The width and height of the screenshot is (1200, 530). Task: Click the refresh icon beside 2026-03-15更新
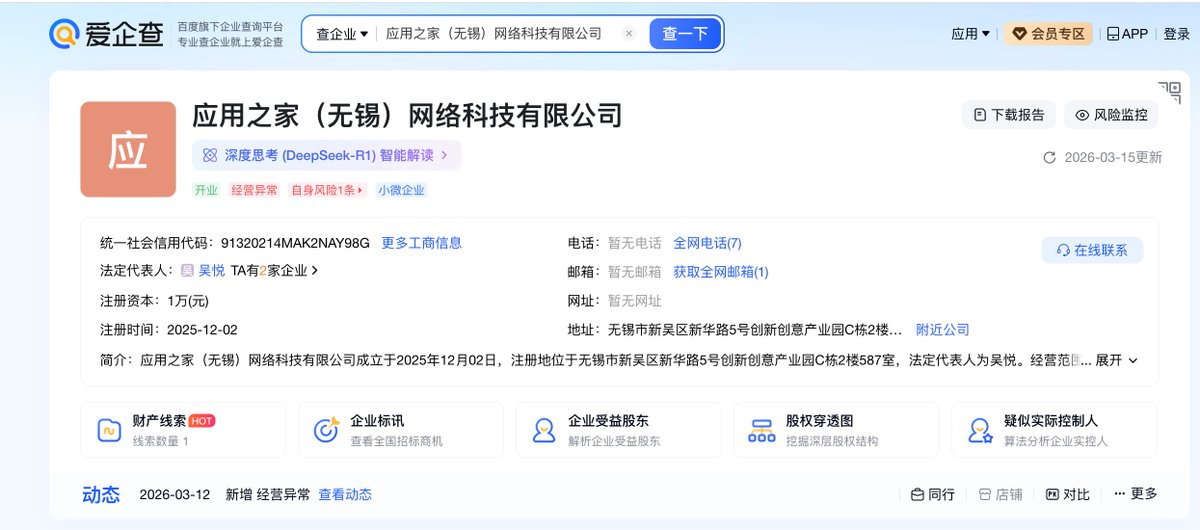1049,157
